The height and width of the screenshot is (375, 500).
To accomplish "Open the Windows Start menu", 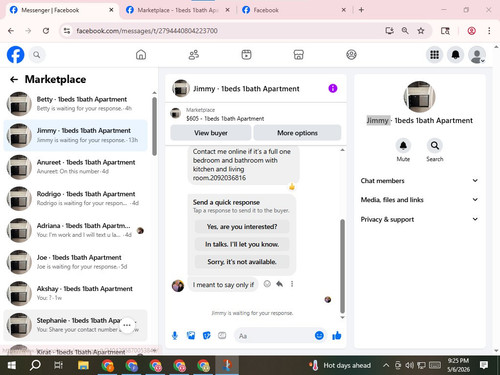I will click(11, 365).
